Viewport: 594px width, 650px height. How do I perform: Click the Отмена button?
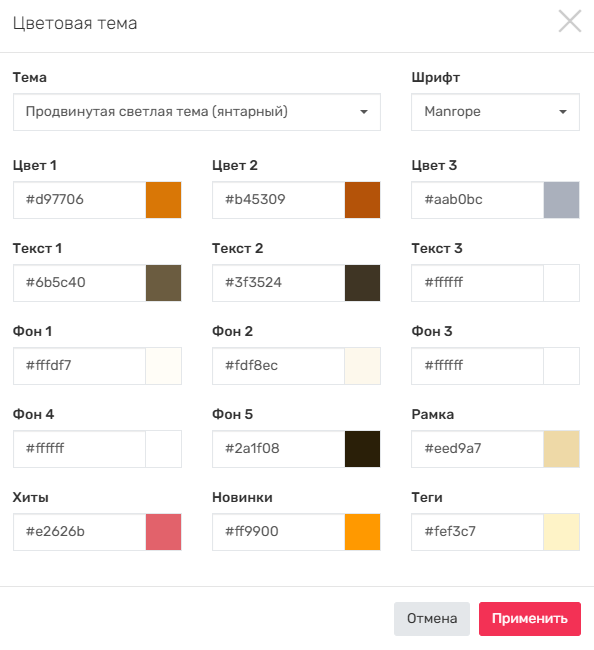(432, 619)
